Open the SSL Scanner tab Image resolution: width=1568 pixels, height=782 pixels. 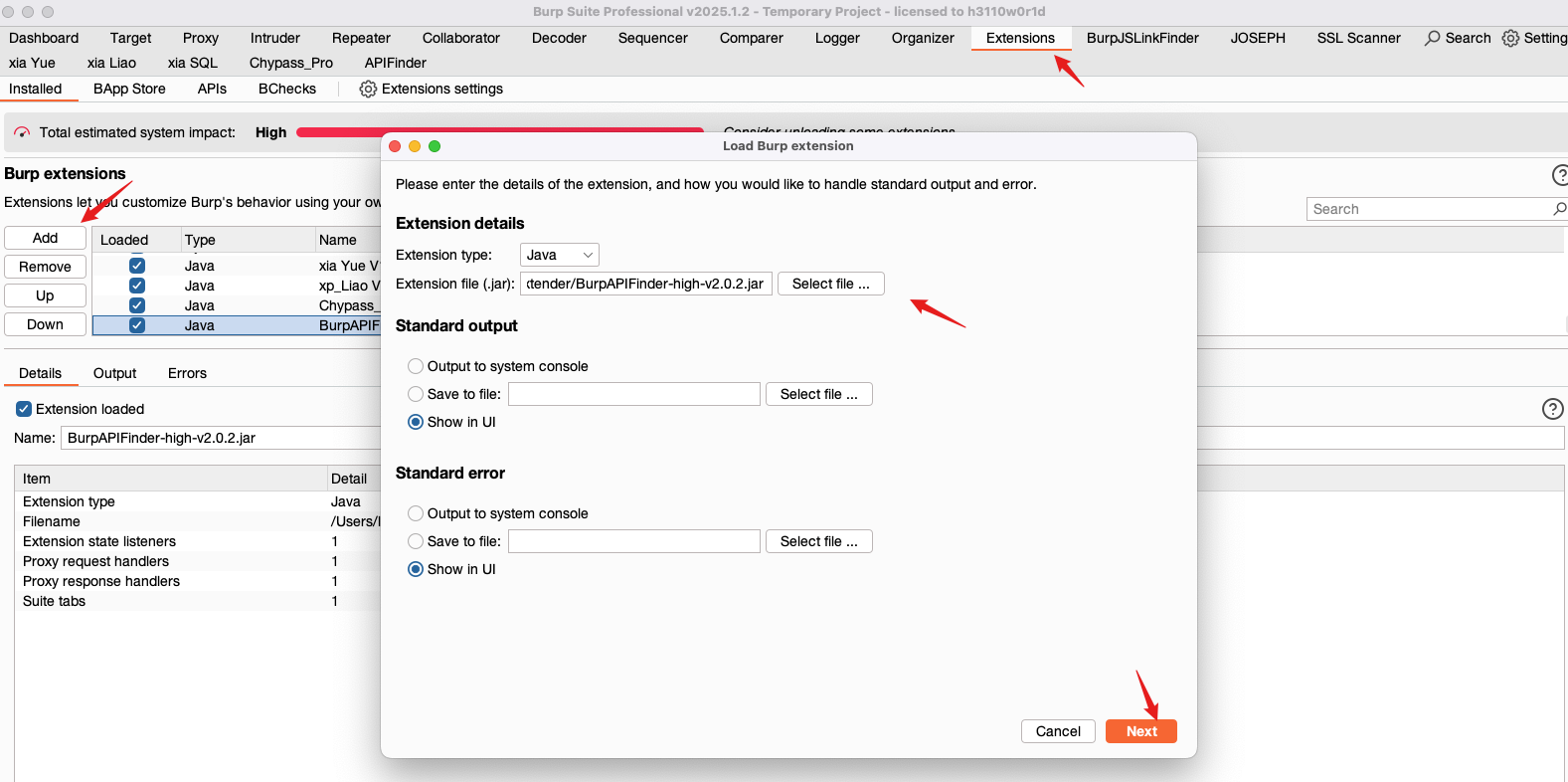tap(1359, 38)
